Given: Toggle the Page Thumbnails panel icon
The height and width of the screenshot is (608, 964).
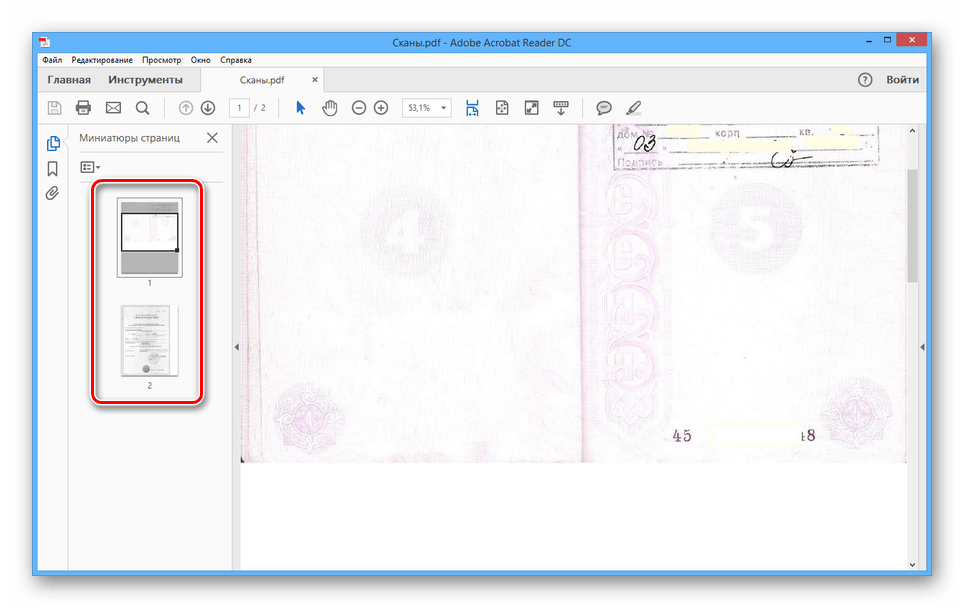Looking at the screenshot, I should click(54, 143).
